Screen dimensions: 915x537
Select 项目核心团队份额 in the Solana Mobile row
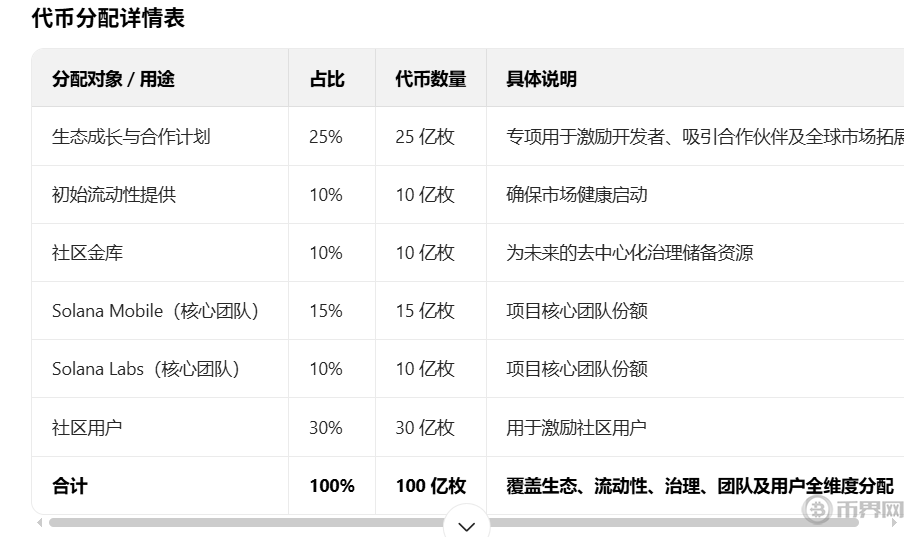pos(577,311)
